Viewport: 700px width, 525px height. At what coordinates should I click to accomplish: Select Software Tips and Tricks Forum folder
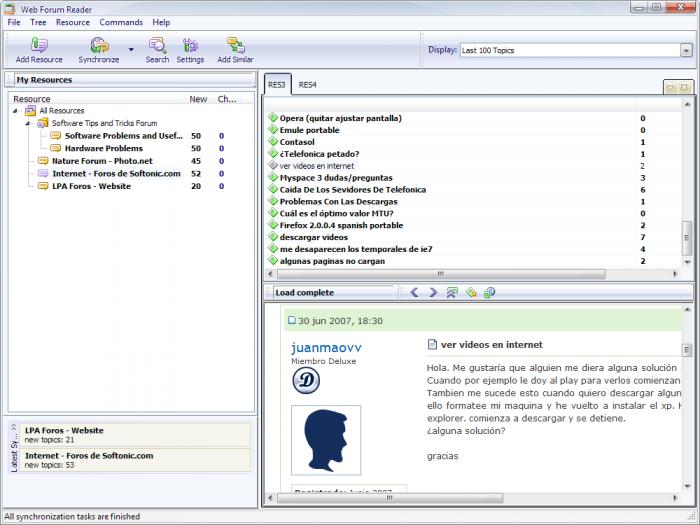tap(104, 123)
